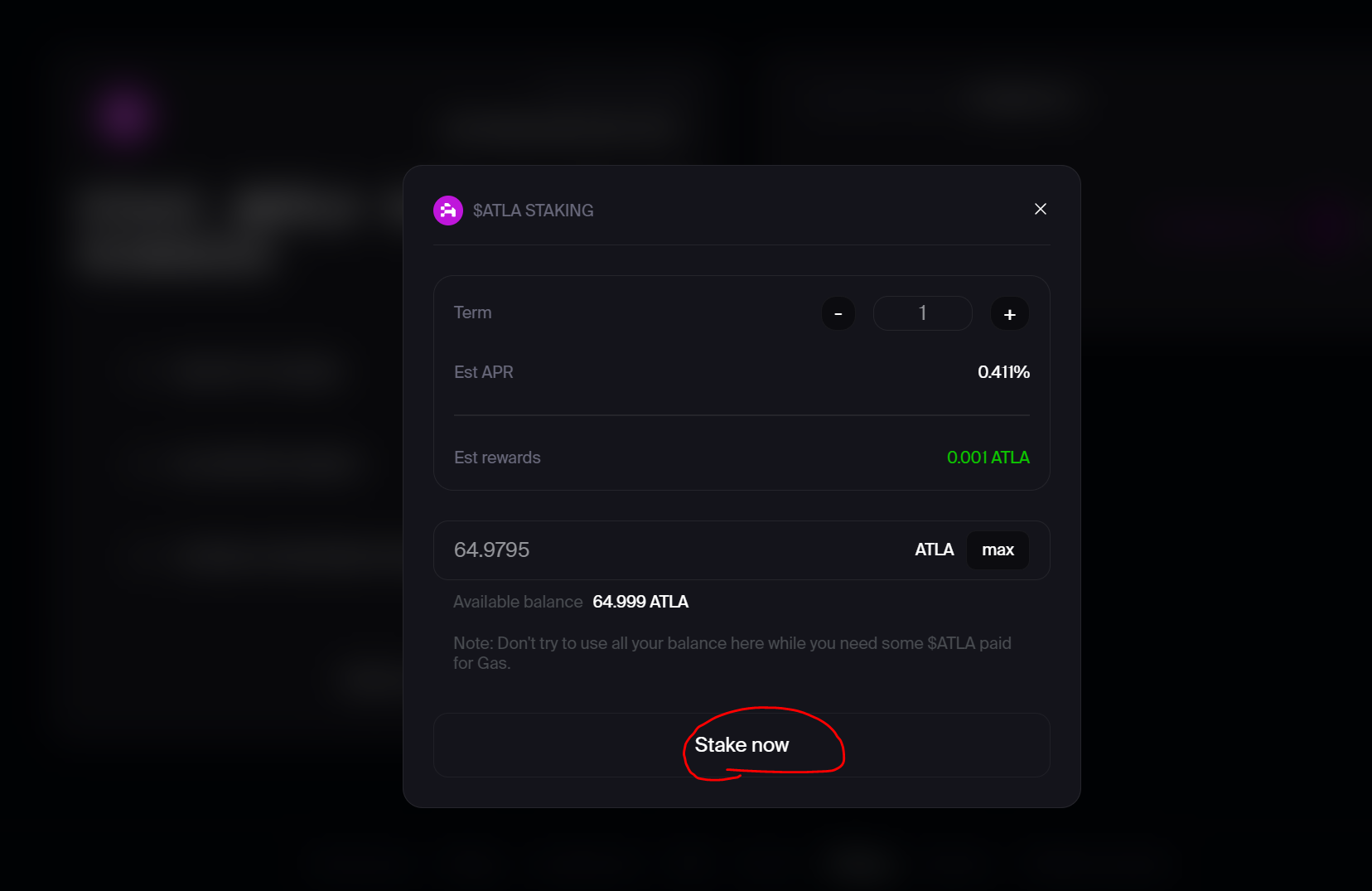The image size is (1372, 891).
Task: Click the purple ATLA logo icon
Action: tap(448, 211)
